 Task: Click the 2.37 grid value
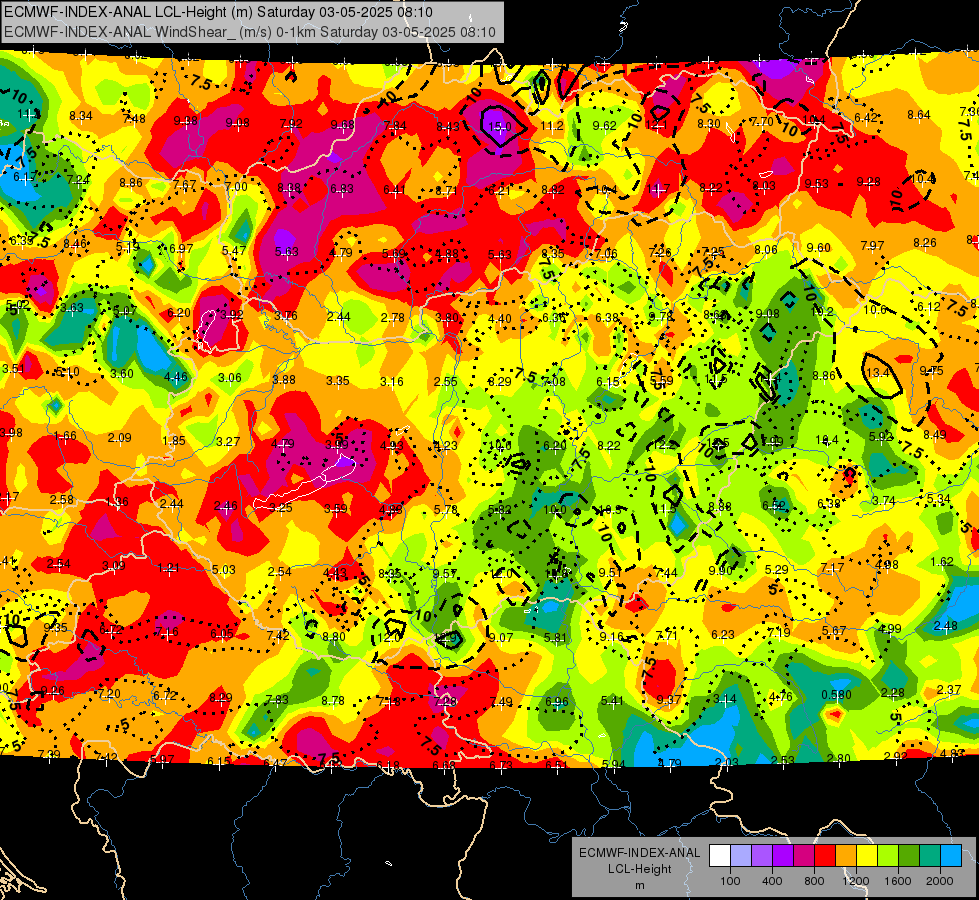tap(949, 690)
